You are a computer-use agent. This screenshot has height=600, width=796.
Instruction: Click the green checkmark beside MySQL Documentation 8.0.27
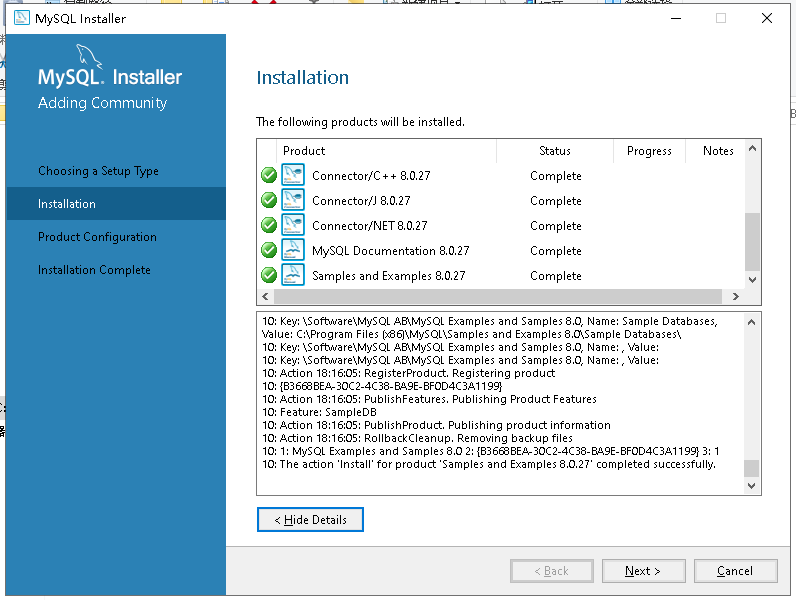[x=269, y=250]
